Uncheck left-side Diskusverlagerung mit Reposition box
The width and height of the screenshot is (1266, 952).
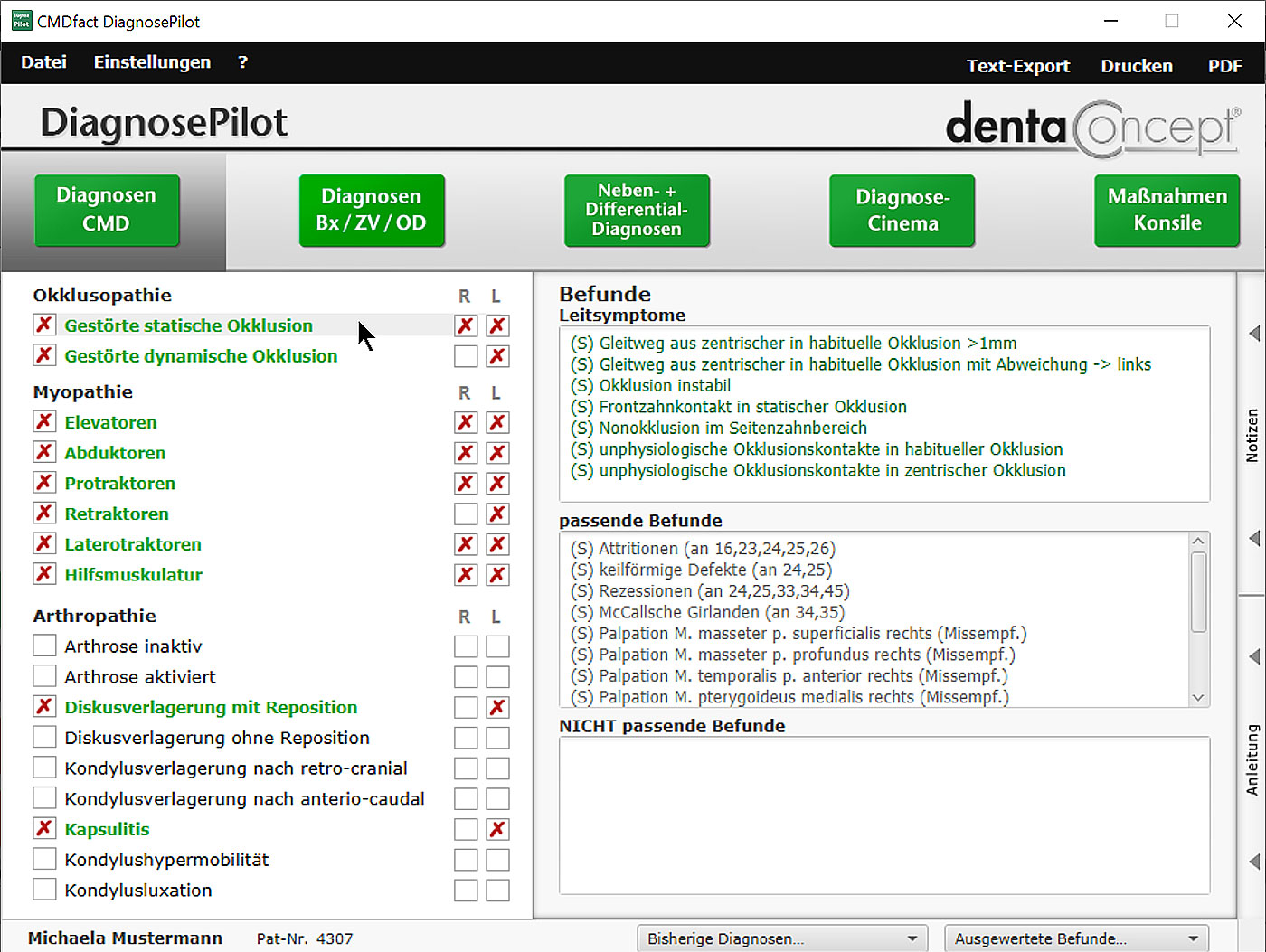click(x=497, y=707)
